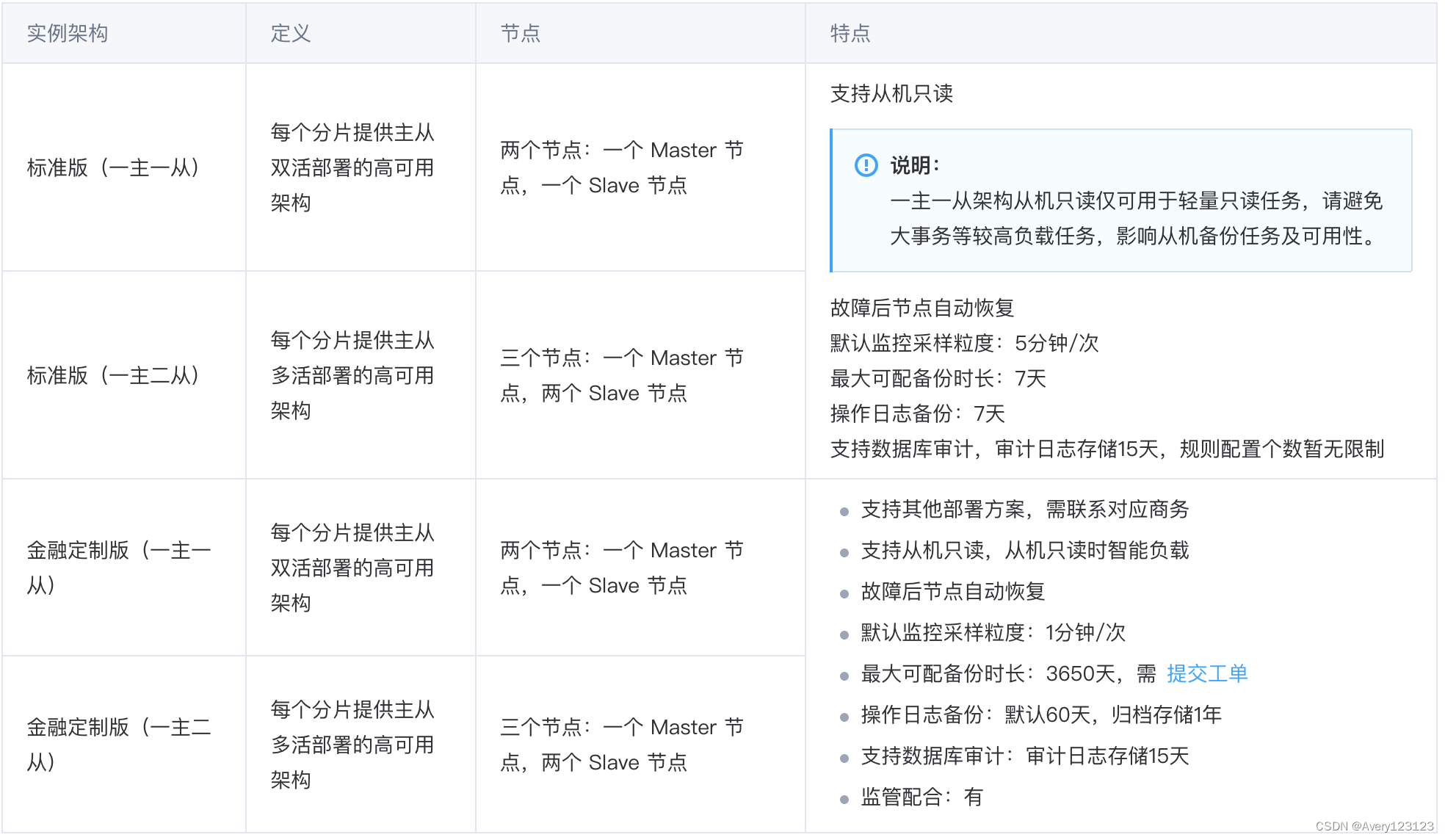Click the 操作日志备份：默认60天 bullet
1445x840 pixels.
1040,714
